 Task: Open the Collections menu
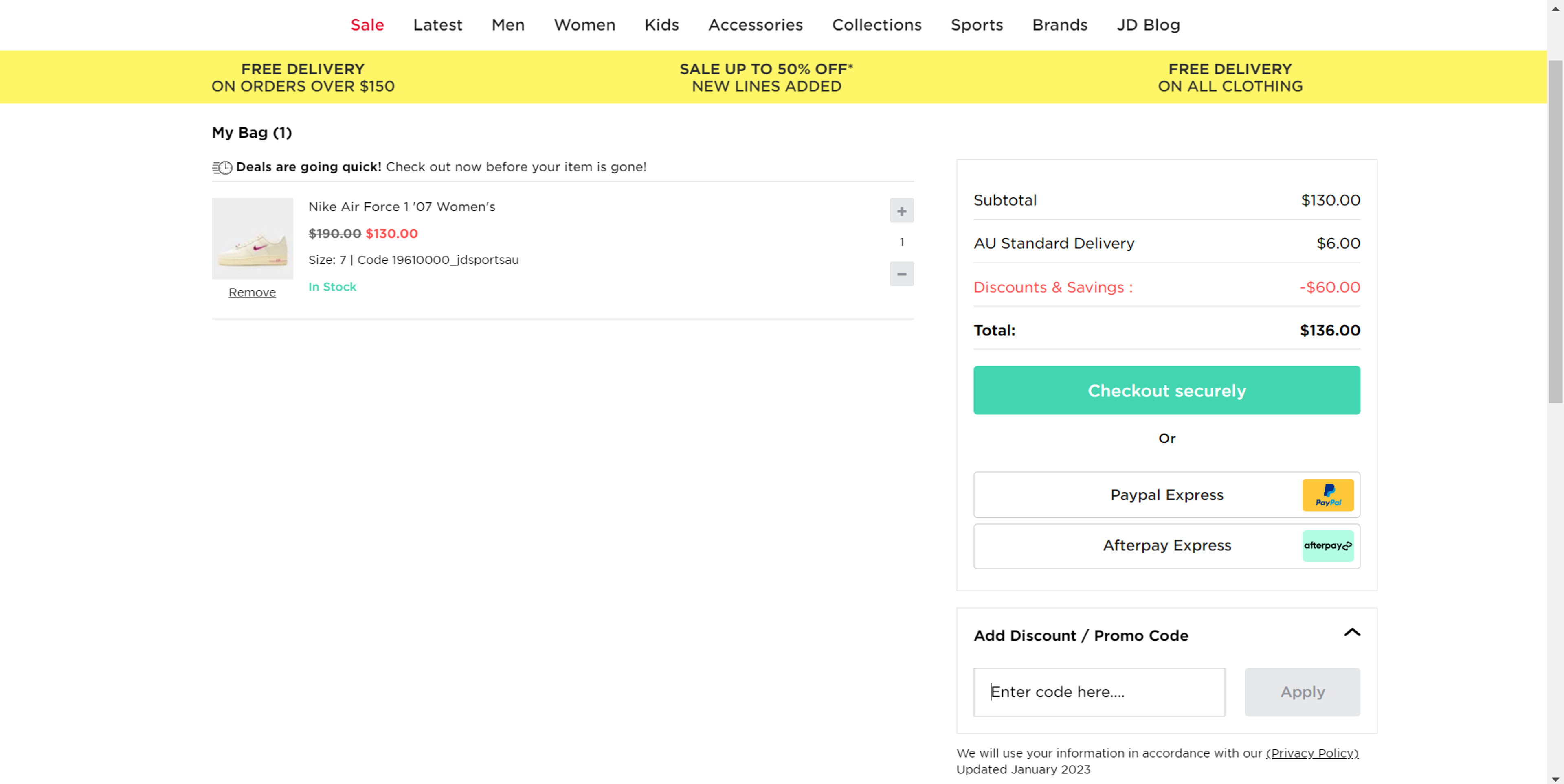pyautogui.click(x=876, y=25)
